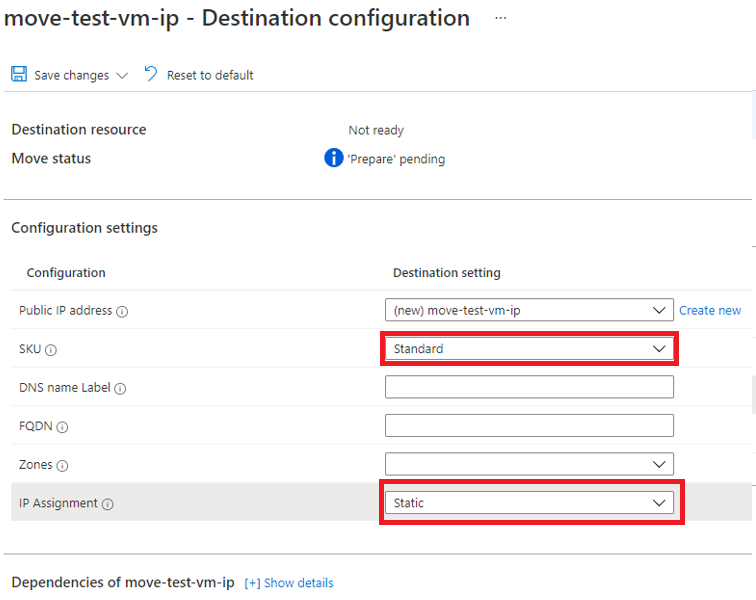Open the Public IP address dropdown

pos(529,310)
